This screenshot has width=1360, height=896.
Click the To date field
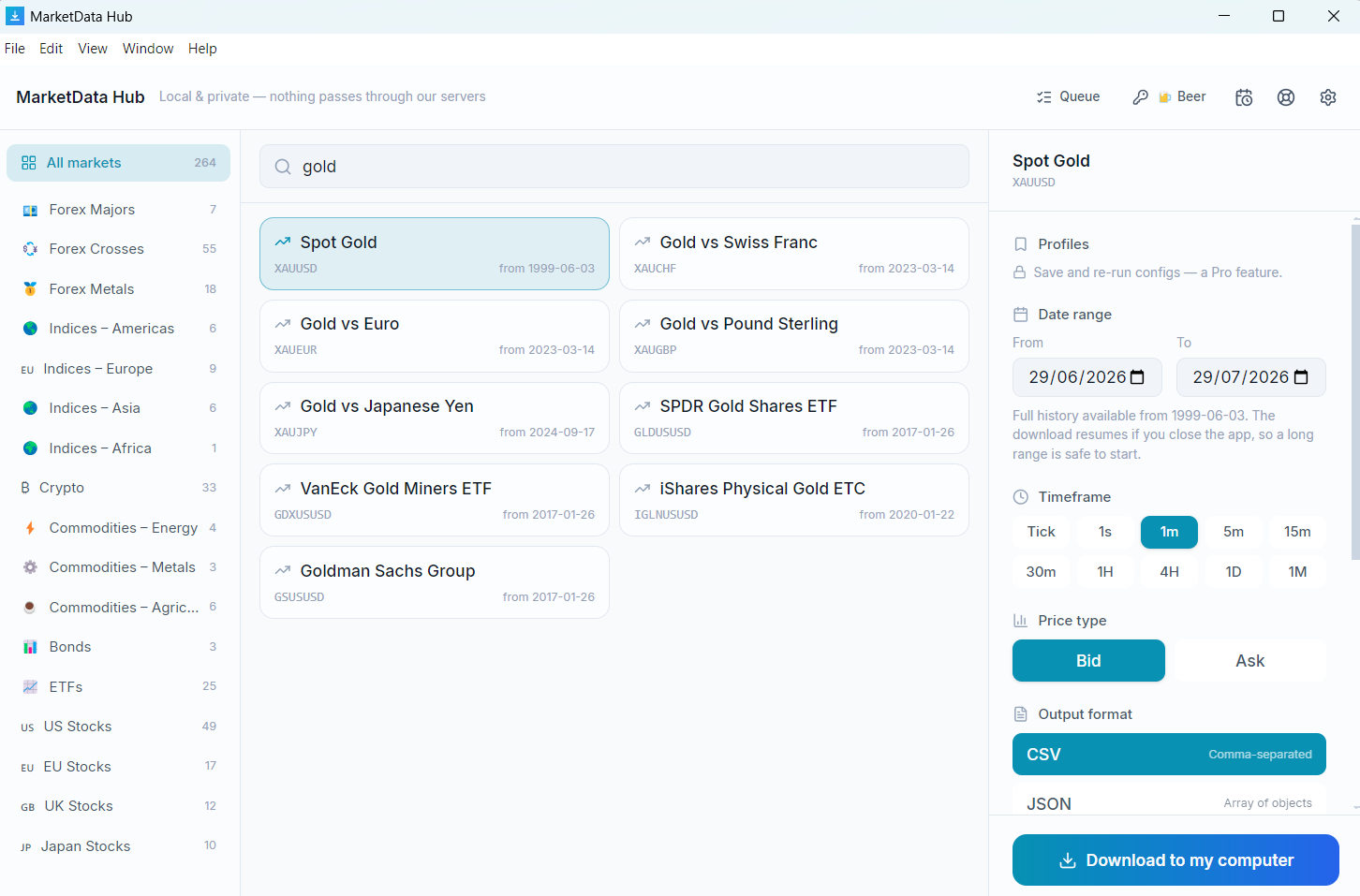[x=1251, y=377]
